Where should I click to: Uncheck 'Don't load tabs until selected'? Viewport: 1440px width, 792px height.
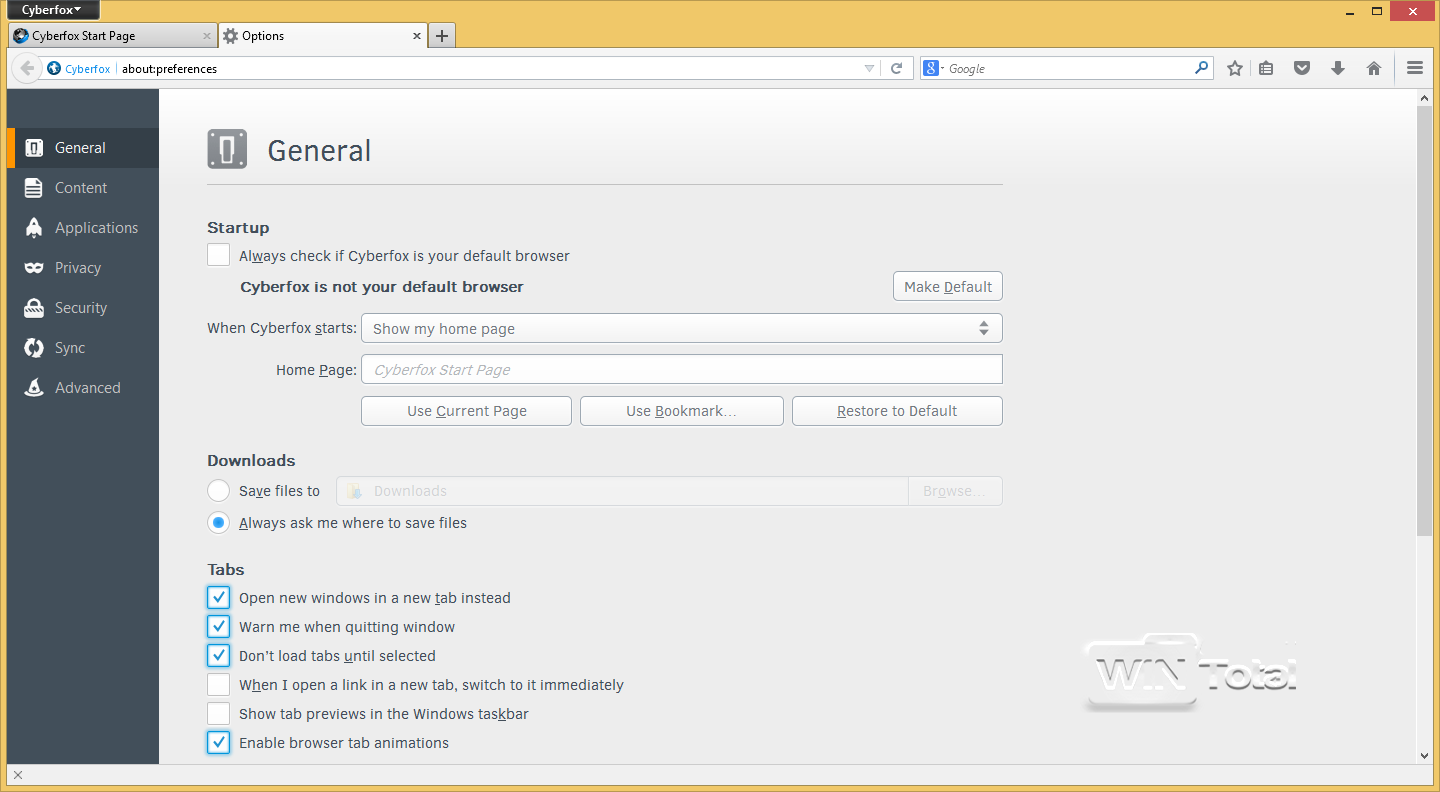(x=218, y=656)
